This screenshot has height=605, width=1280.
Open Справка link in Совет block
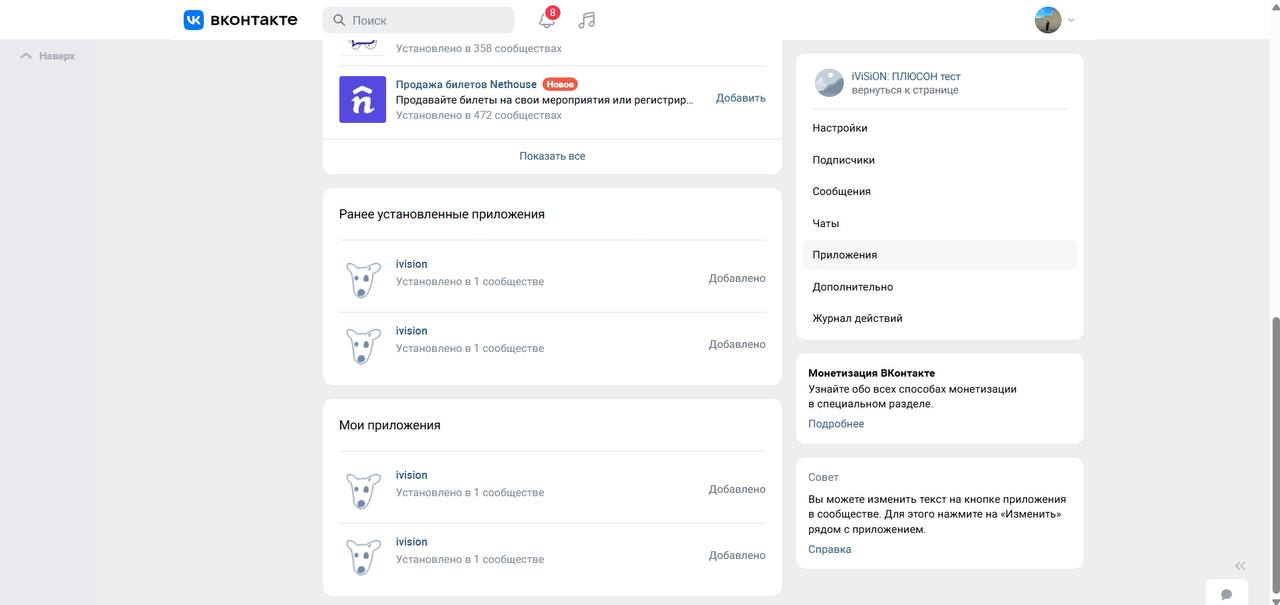[830, 549]
